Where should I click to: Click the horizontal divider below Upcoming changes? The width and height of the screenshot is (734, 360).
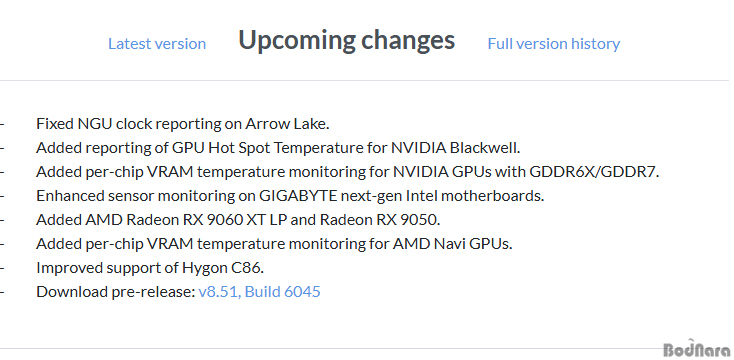tap(364, 81)
